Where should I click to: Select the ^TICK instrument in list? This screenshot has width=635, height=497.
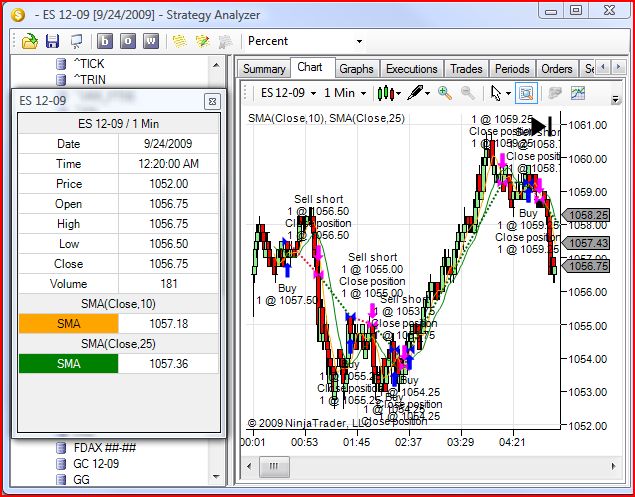pos(89,64)
